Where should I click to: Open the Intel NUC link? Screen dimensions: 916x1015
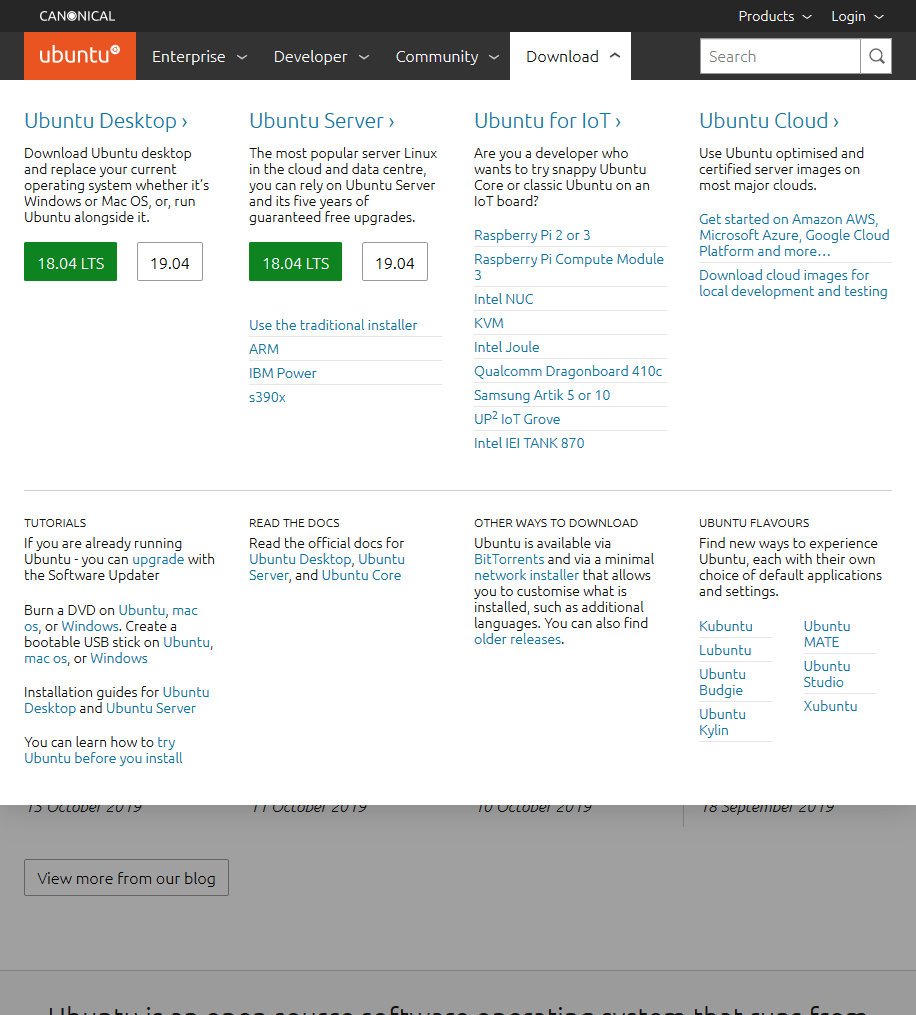(504, 299)
